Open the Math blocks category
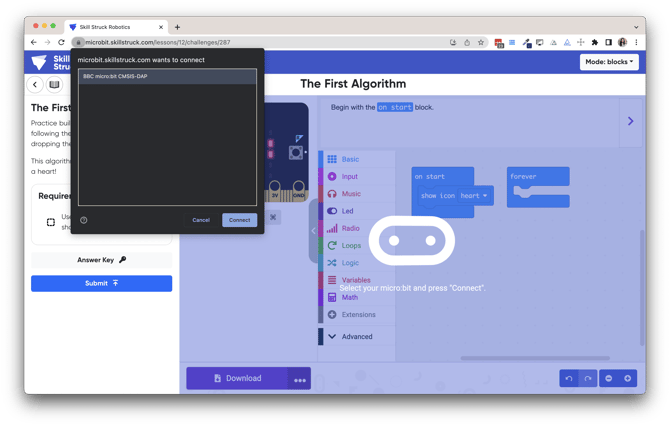The image size is (670, 426). pos(349,297)
